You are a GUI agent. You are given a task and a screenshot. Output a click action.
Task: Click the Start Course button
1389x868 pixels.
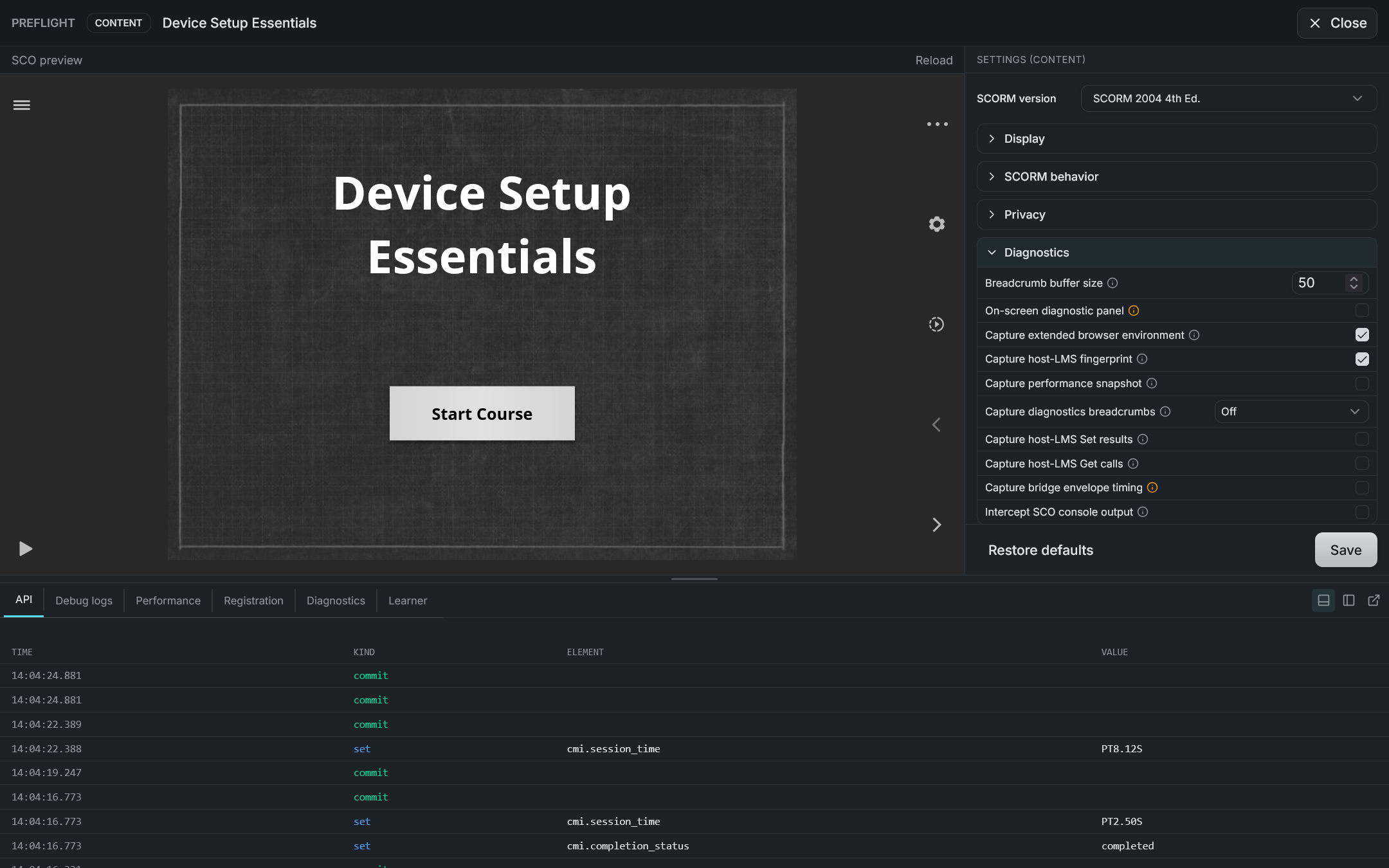[482, 413]
